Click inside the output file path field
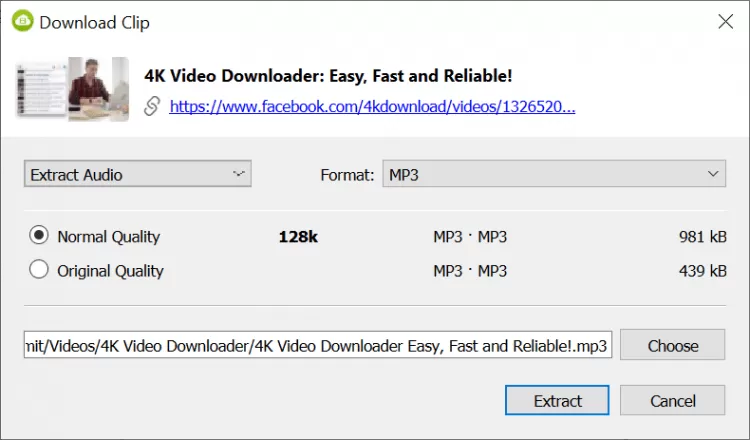This screenshot has width=750, height=440. pos(317,346)
